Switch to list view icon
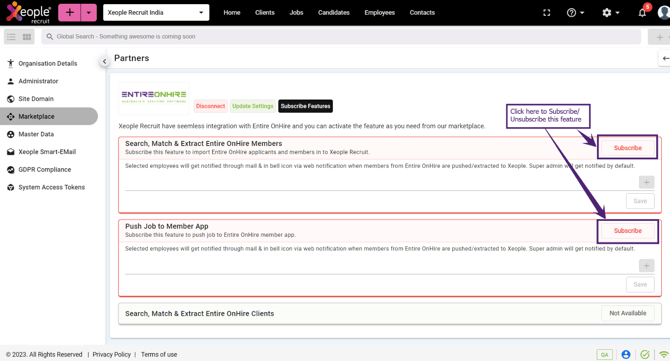Screen dimensions: 670x361 pyautogui.click(x=12, y=37)
